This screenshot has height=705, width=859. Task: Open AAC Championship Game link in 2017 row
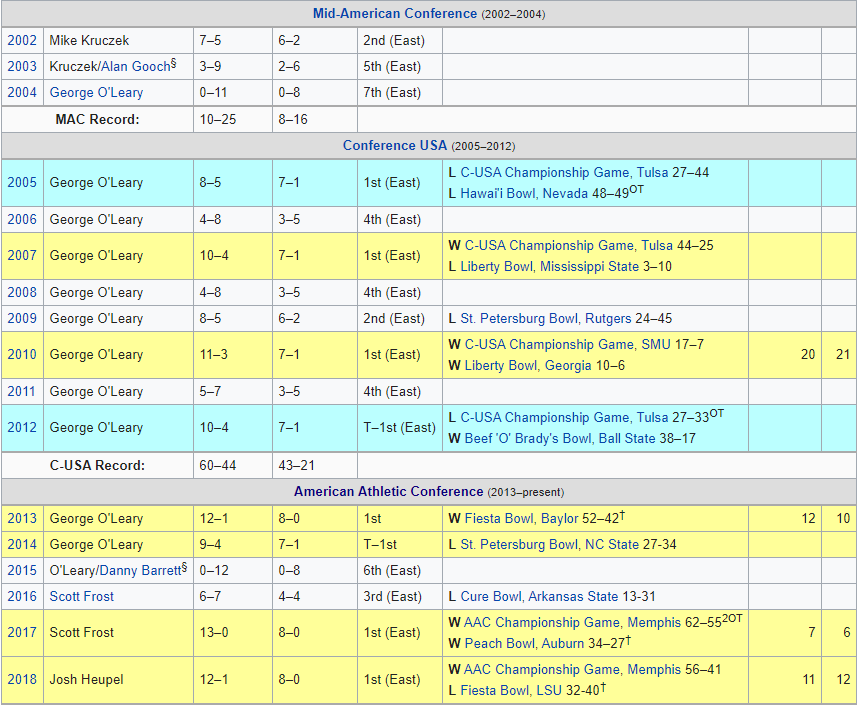tap(542, 623)
